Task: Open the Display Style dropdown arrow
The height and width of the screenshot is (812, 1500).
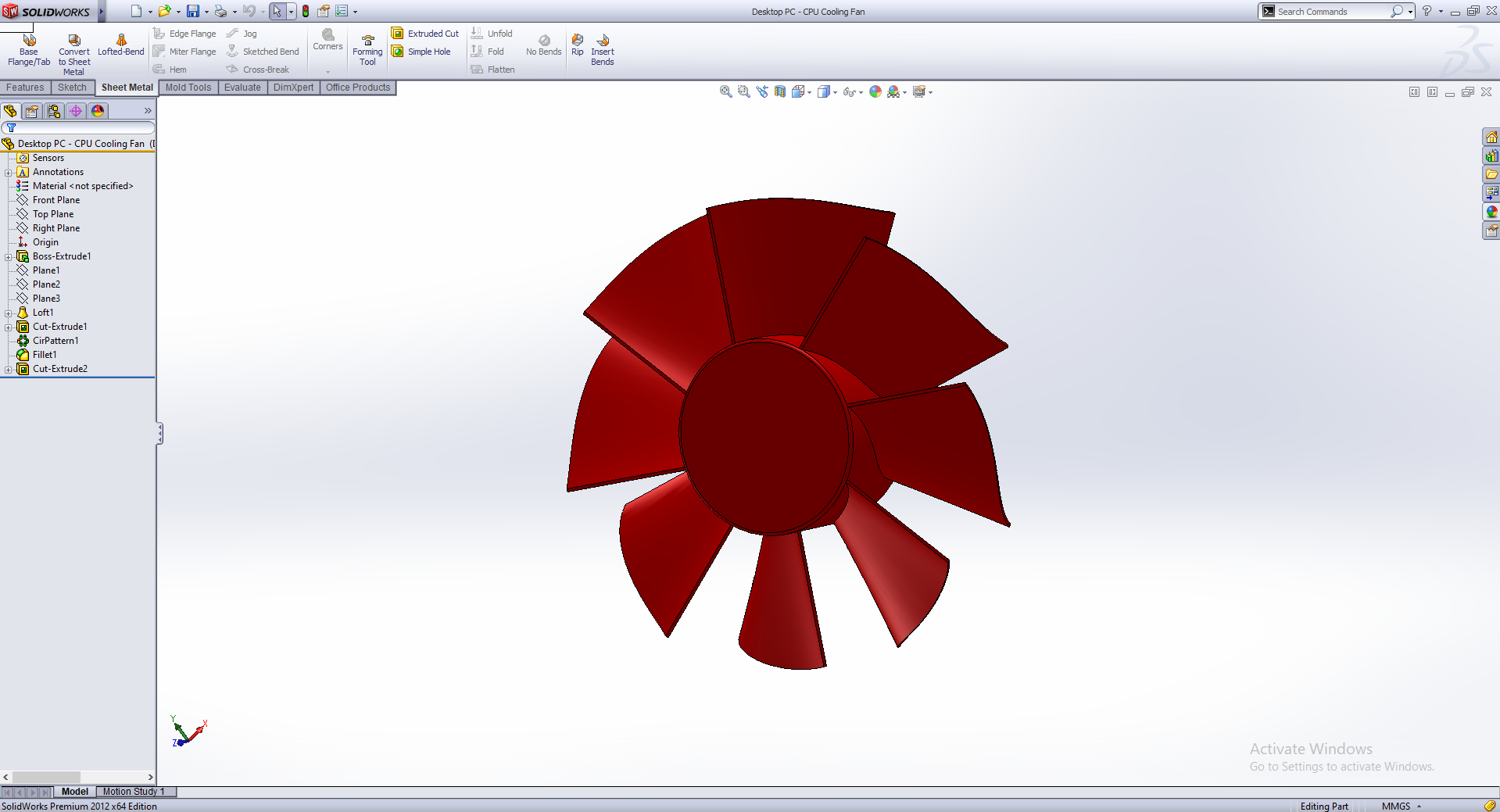Action: (836, 92)
